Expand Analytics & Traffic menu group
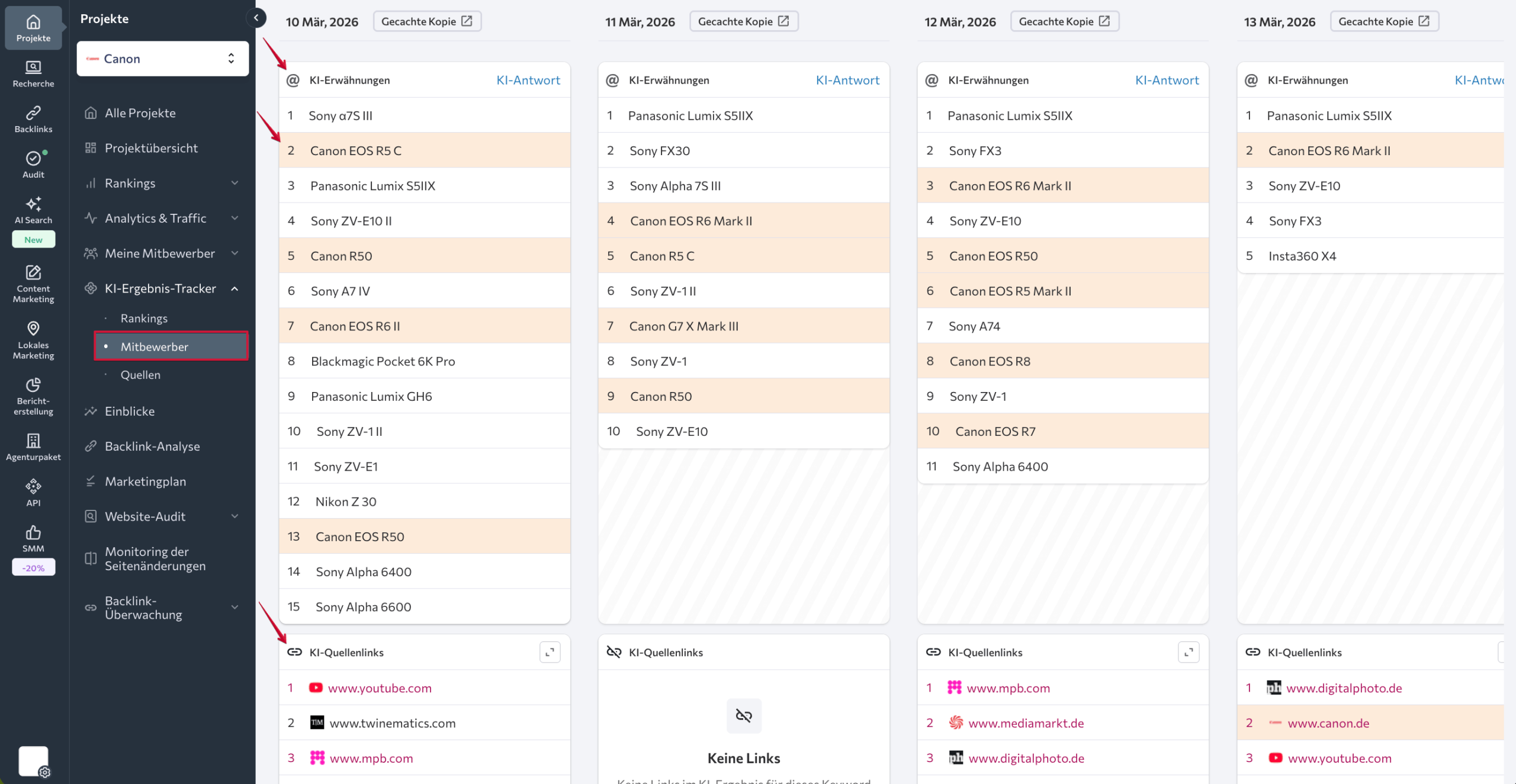 click(x=235, y=218)
